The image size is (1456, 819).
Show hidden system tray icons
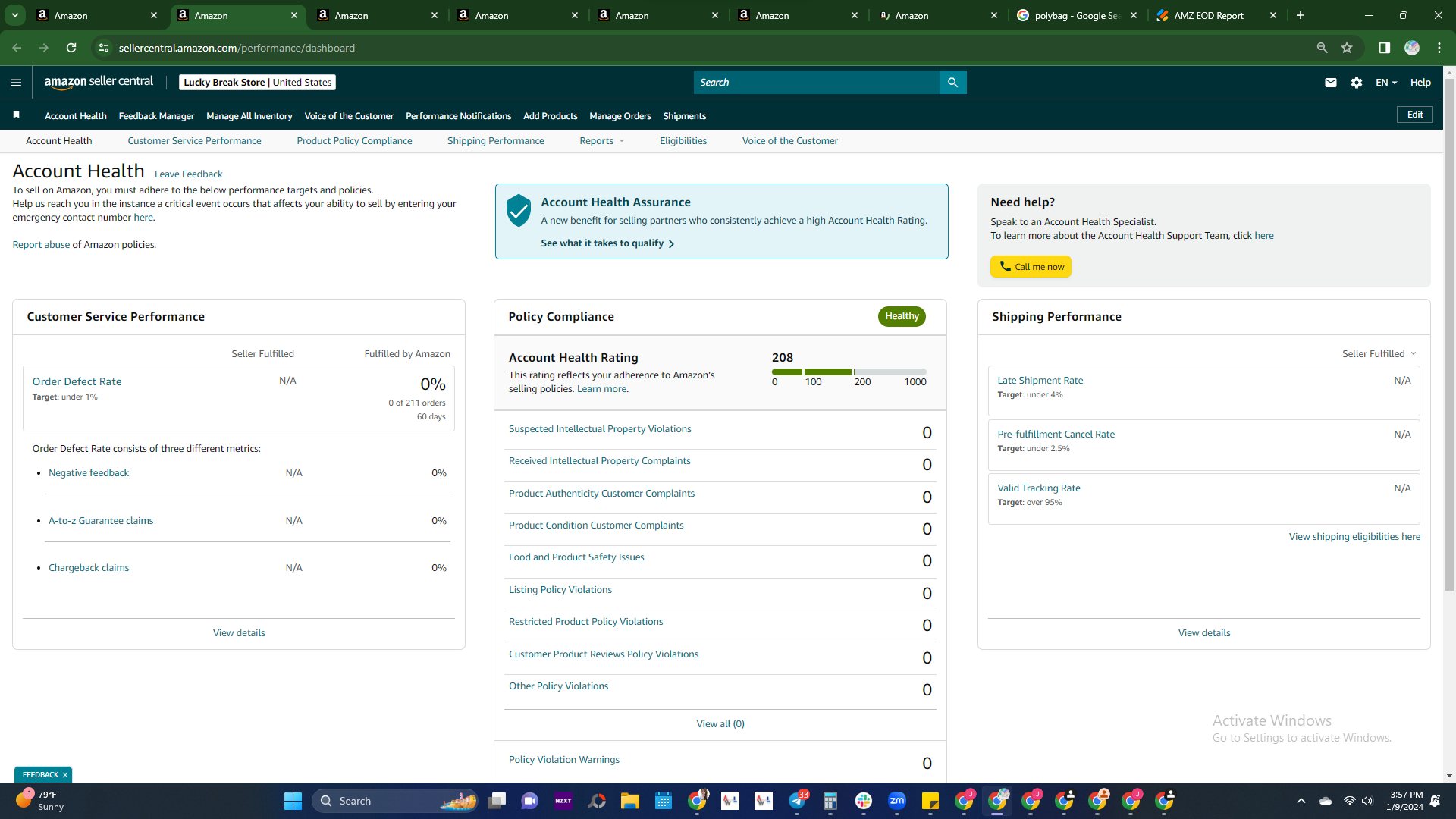point(1301,801)
